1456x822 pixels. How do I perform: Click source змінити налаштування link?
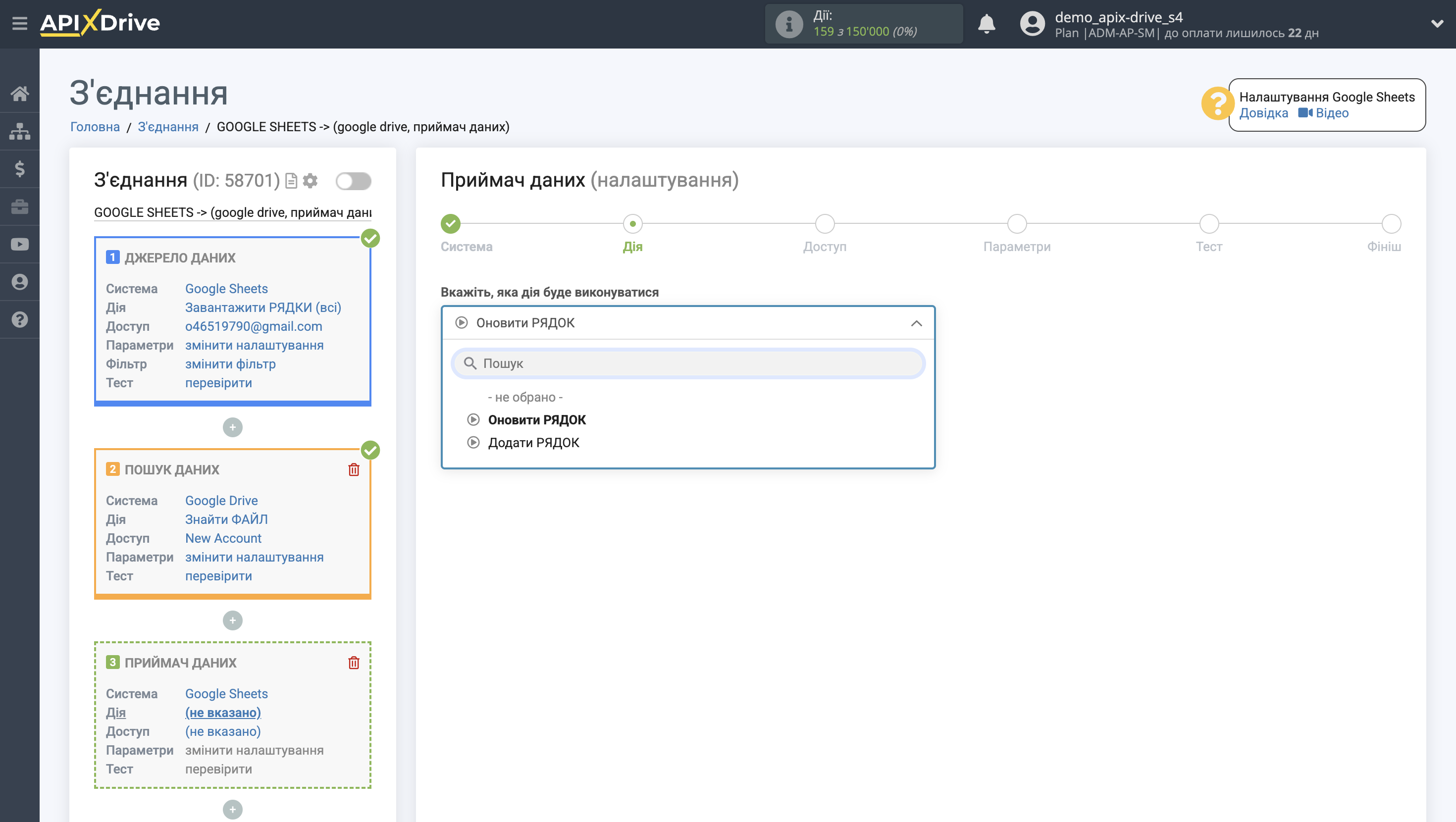pos(255,346)
